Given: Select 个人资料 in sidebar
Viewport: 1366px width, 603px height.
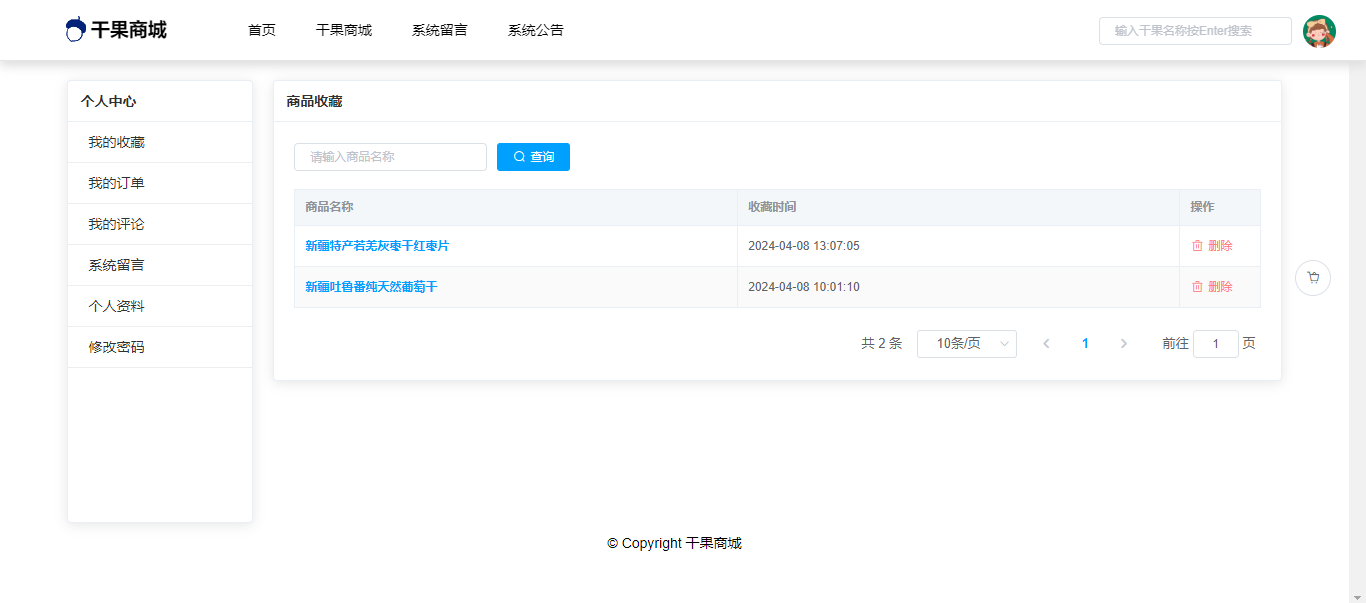Looking at the screenshot, I should click(x=116, y=307).
